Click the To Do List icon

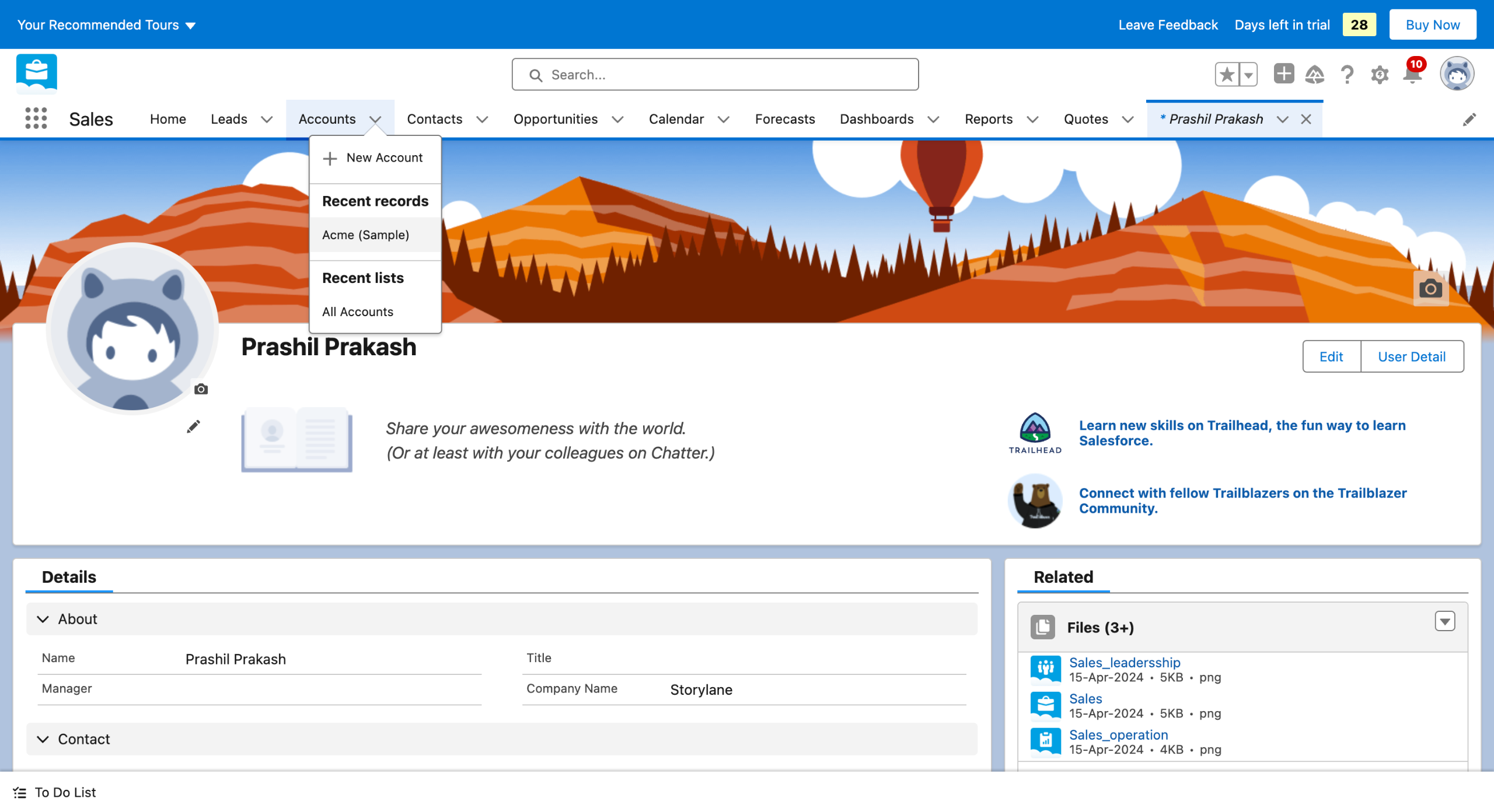coord(20,792)
